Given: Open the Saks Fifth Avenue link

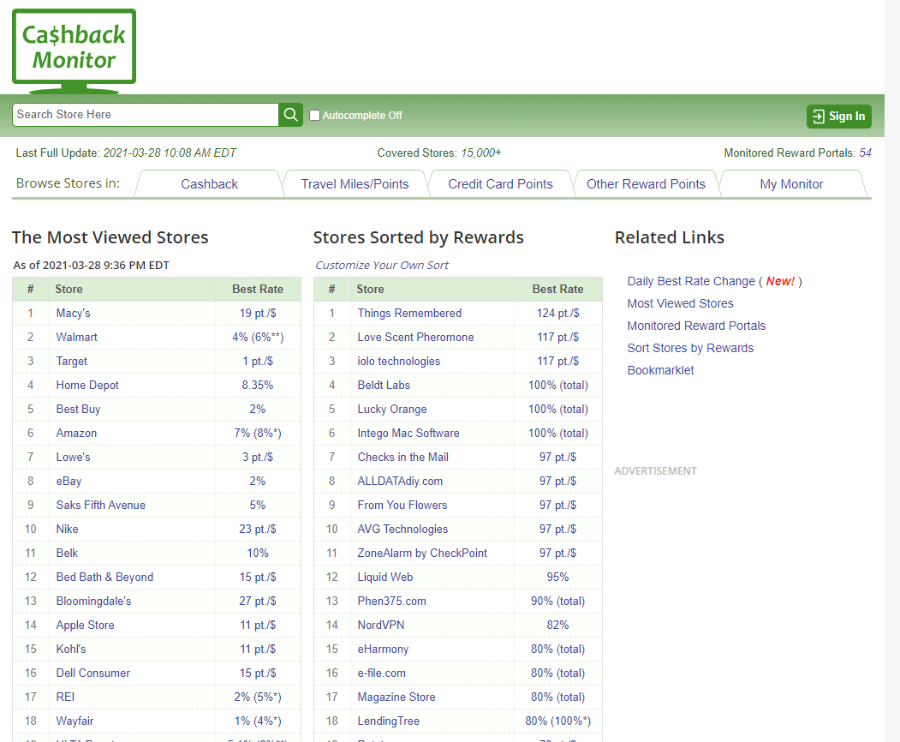Looking at the screenshot, I should tap(100, 506).
